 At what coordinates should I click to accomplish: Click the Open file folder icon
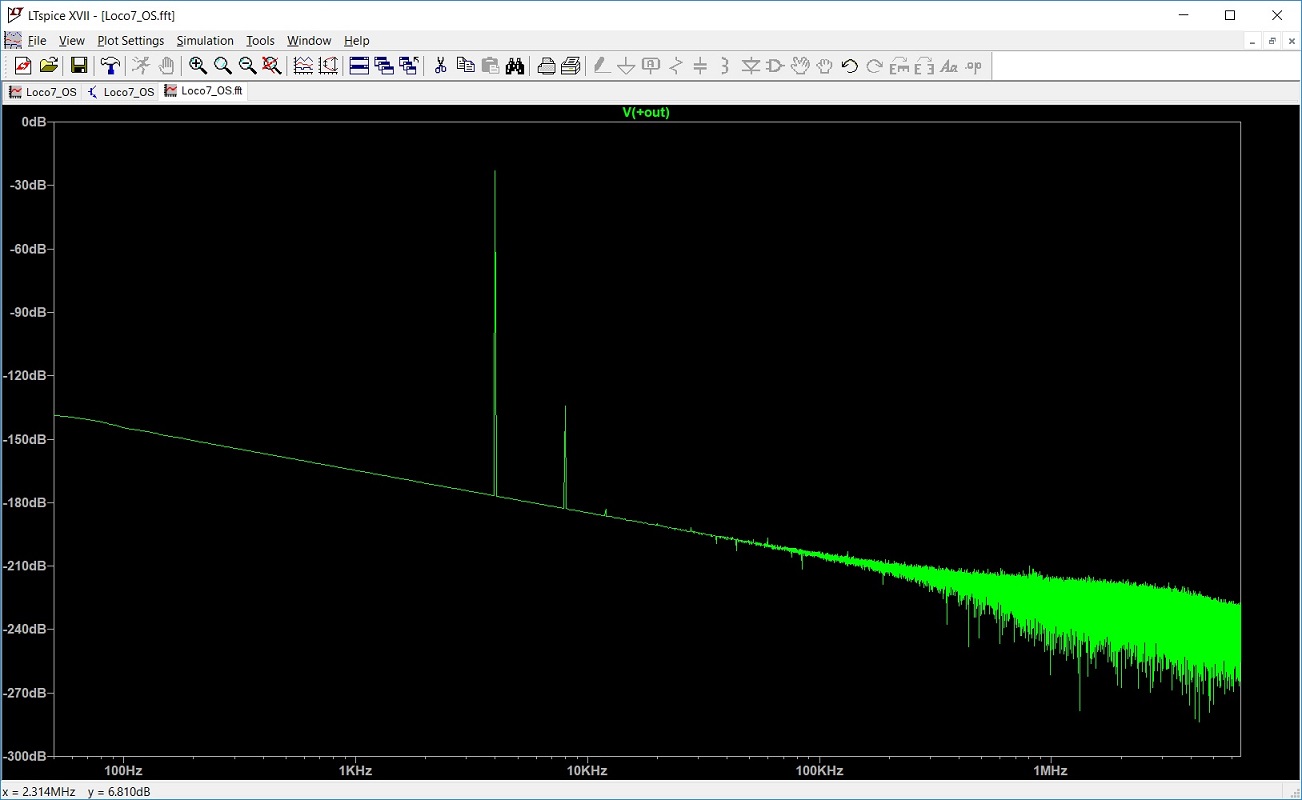click(48, 66)
